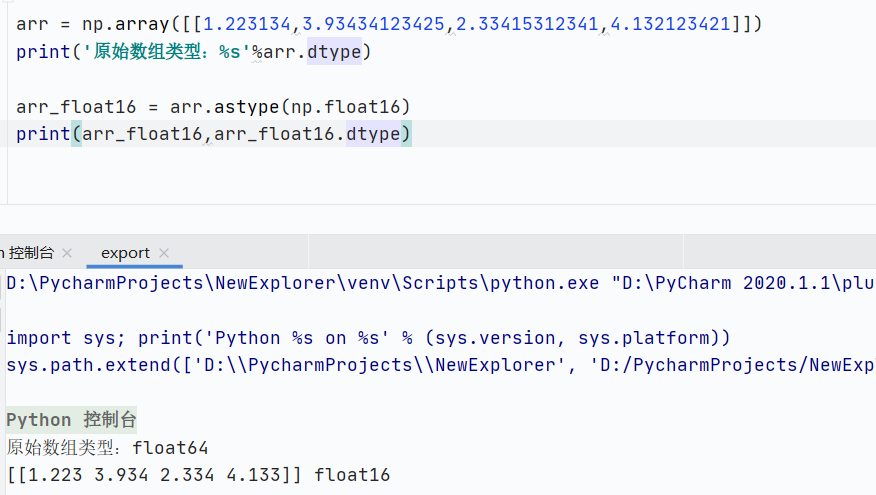Click the float16 array output line
This screenshot has height=495, width=876.
coord(198,475)
